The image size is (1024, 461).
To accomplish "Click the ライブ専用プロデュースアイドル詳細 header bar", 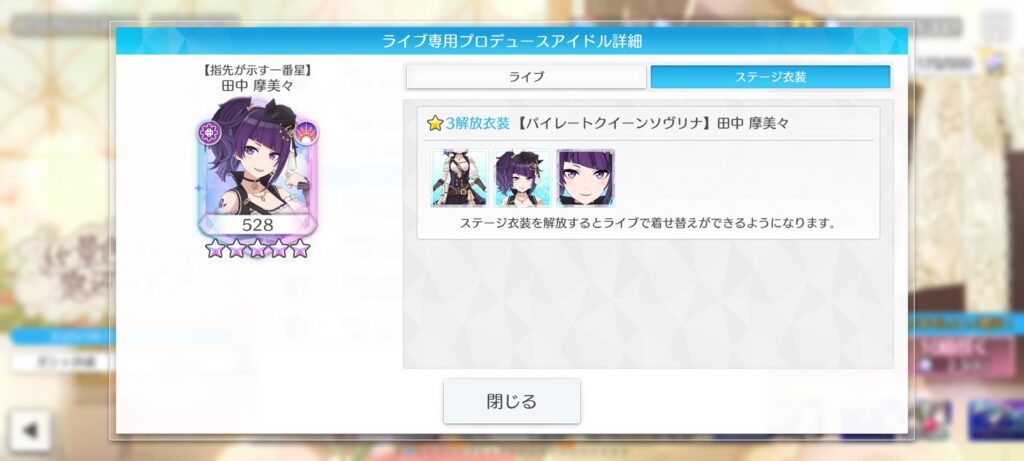I will [512, 41].
